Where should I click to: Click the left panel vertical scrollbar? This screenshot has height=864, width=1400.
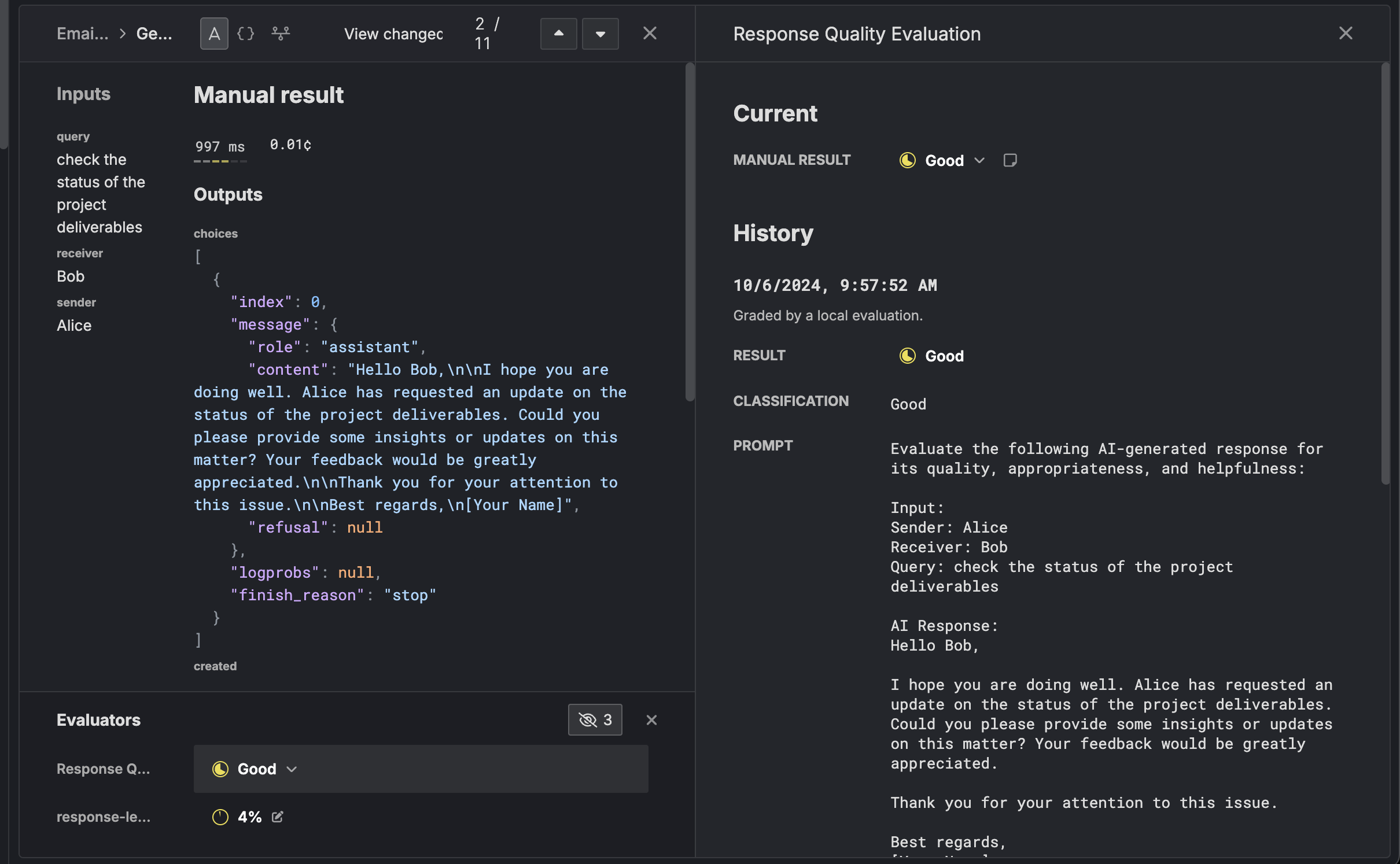690,231
